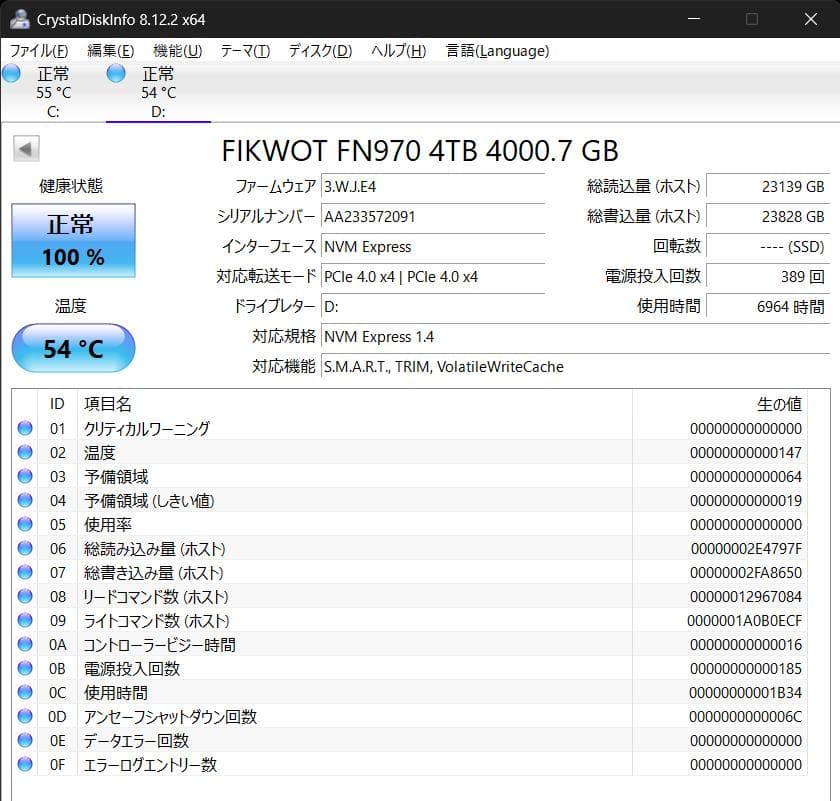Click total host reads value 23139 GB

[x=768, y=187]
